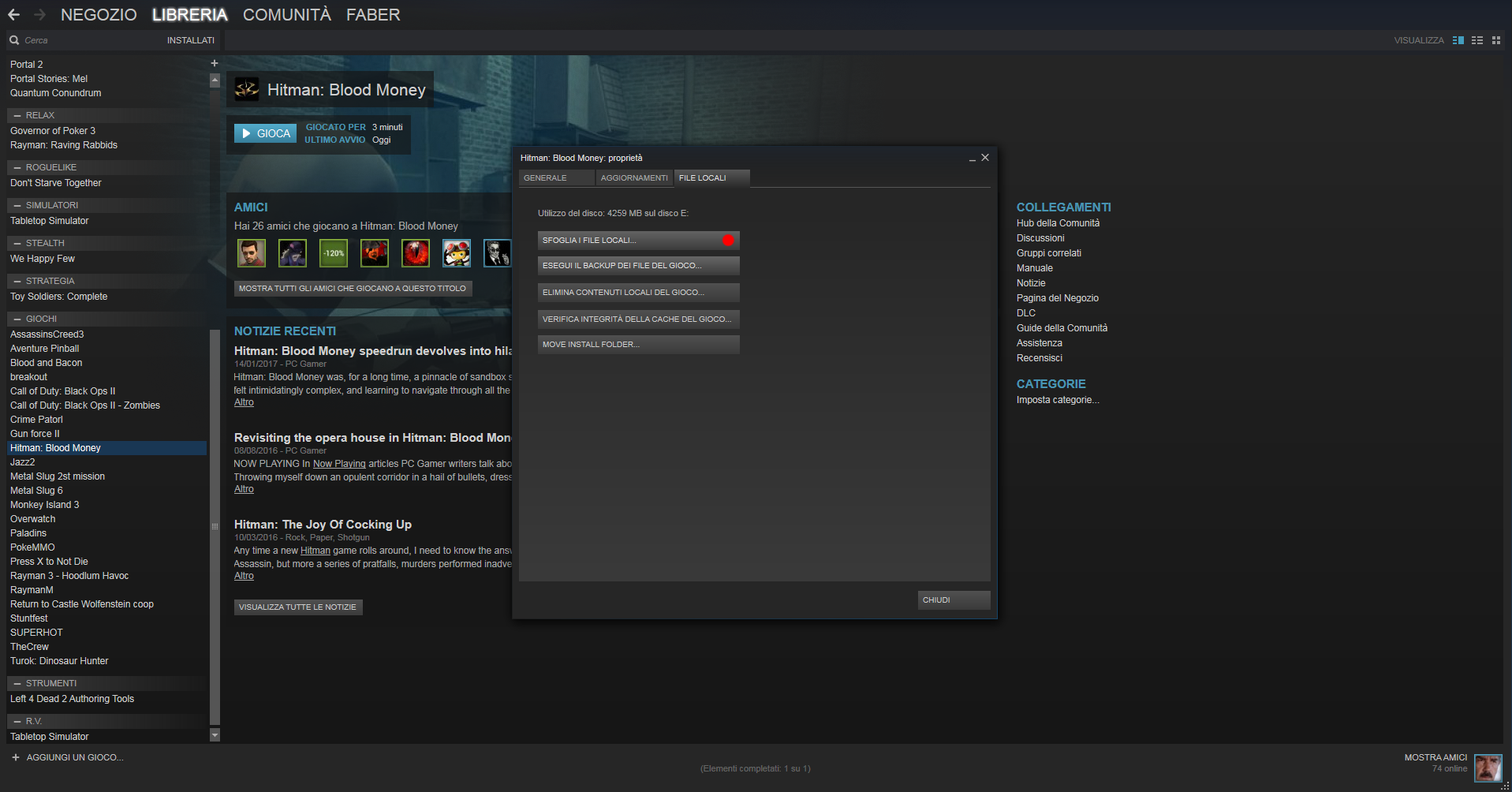This screenshot has width=1512, height=792.
Task: Click VISUALIZZA TUTTE LE NOTIZIE button
Action: (x=298, y=607)
